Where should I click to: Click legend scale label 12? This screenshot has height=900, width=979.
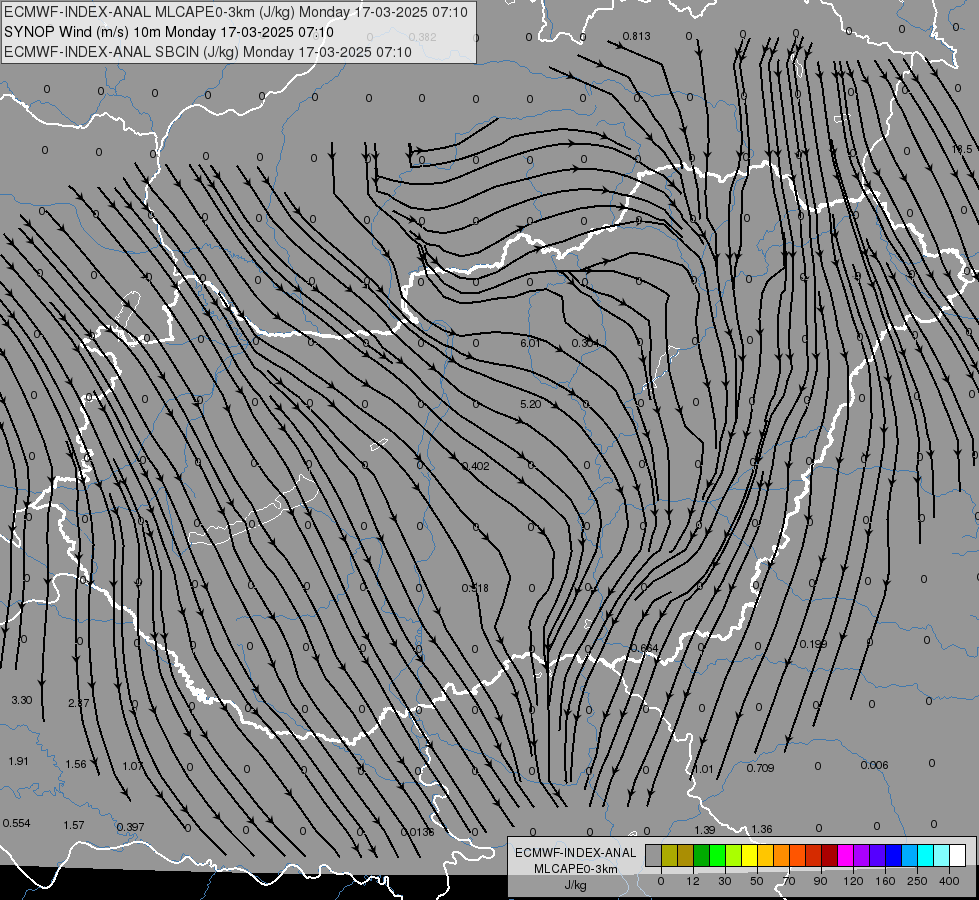tap(692, 881)
